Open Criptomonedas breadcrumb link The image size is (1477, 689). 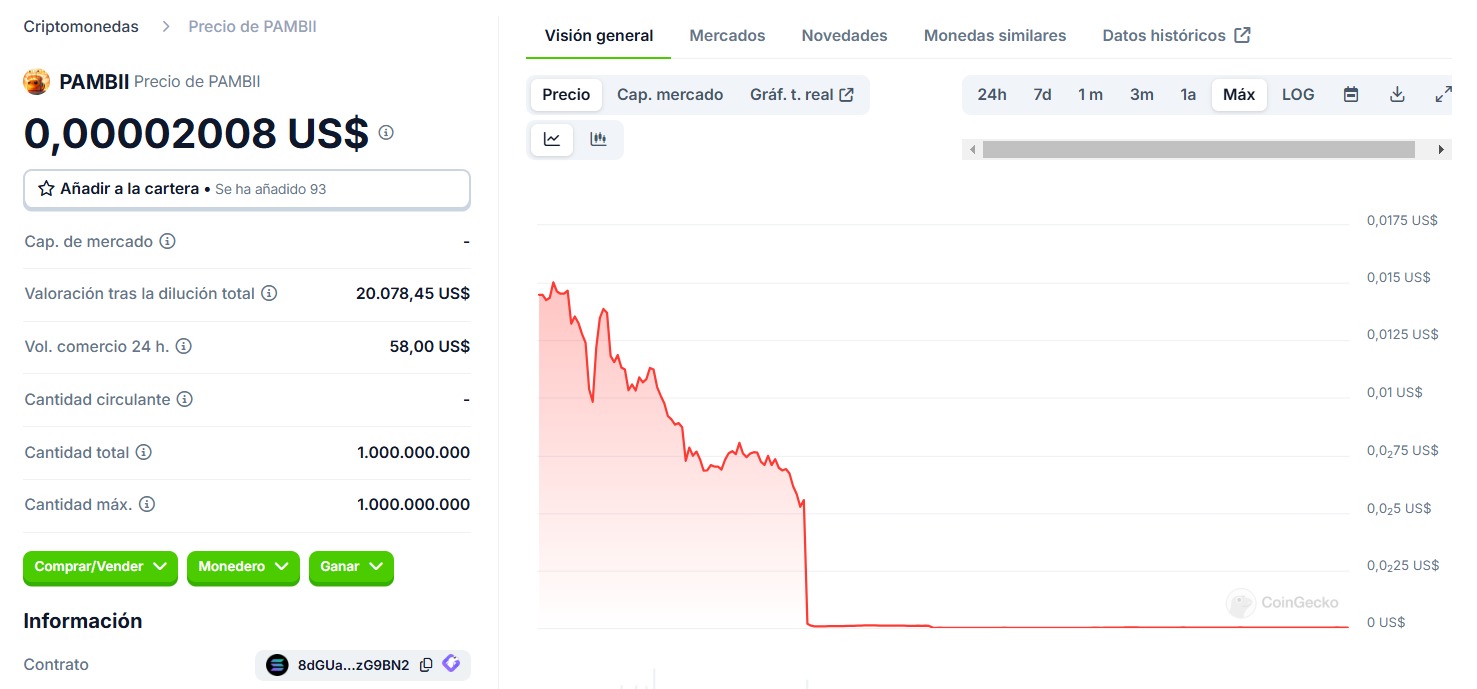tap(81, 27)
